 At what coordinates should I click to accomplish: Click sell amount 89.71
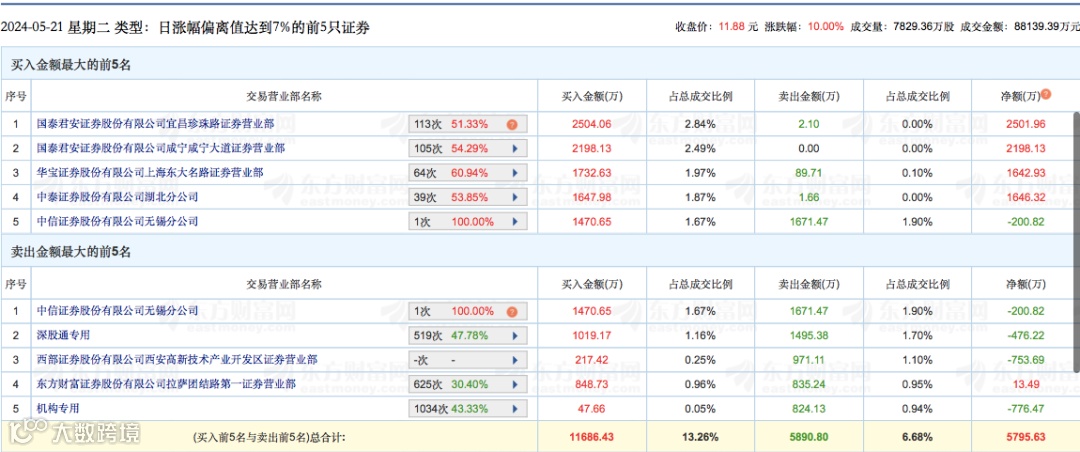pyautogui.click(x=810, y=173)
